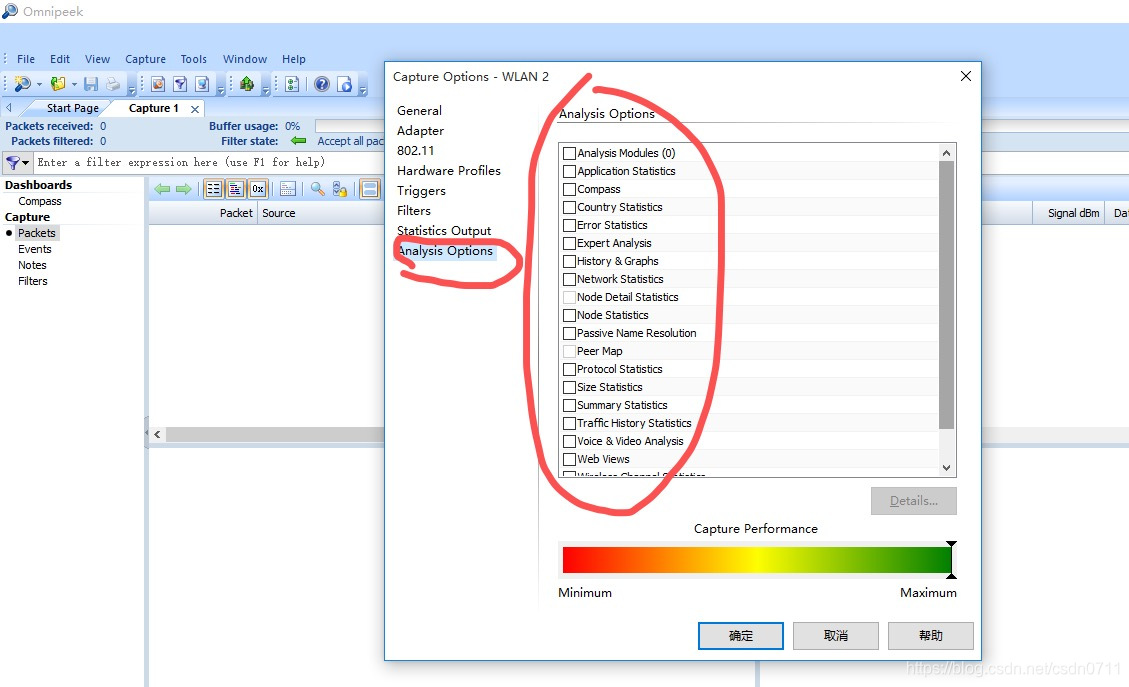Open the Edit menu

point(60,59)
